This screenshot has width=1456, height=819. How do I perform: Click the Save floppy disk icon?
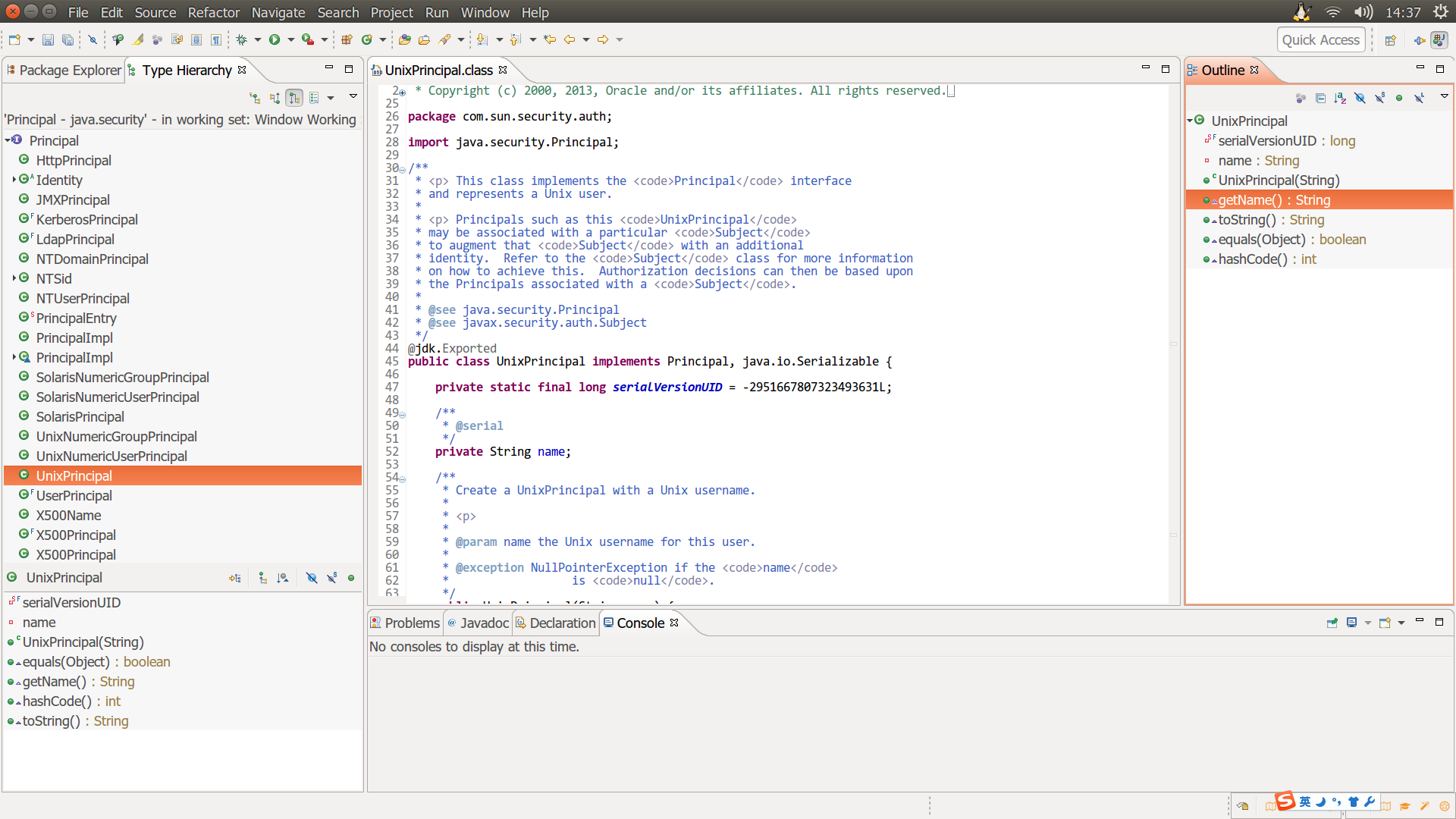coord(48,39)
